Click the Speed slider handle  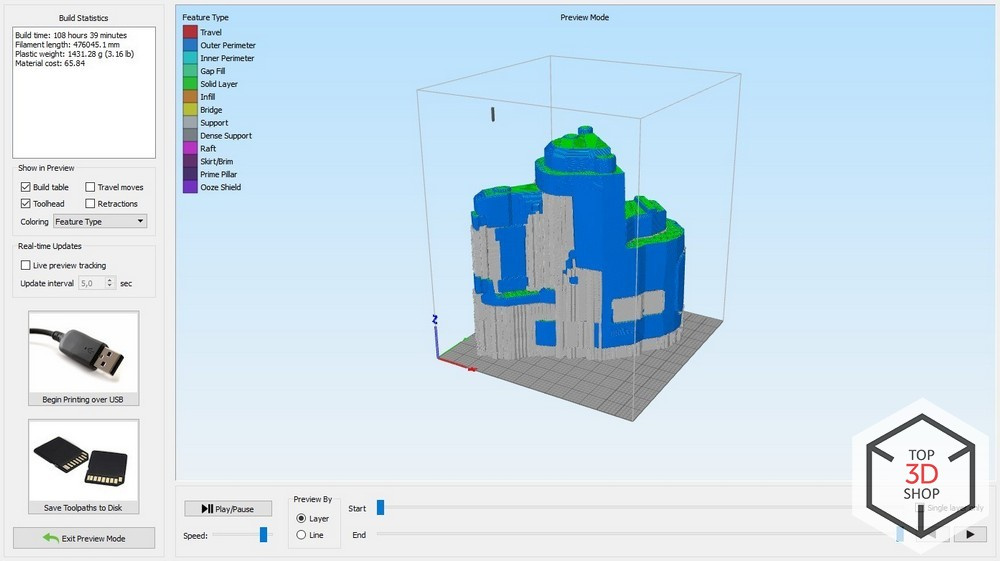point(263,535)
